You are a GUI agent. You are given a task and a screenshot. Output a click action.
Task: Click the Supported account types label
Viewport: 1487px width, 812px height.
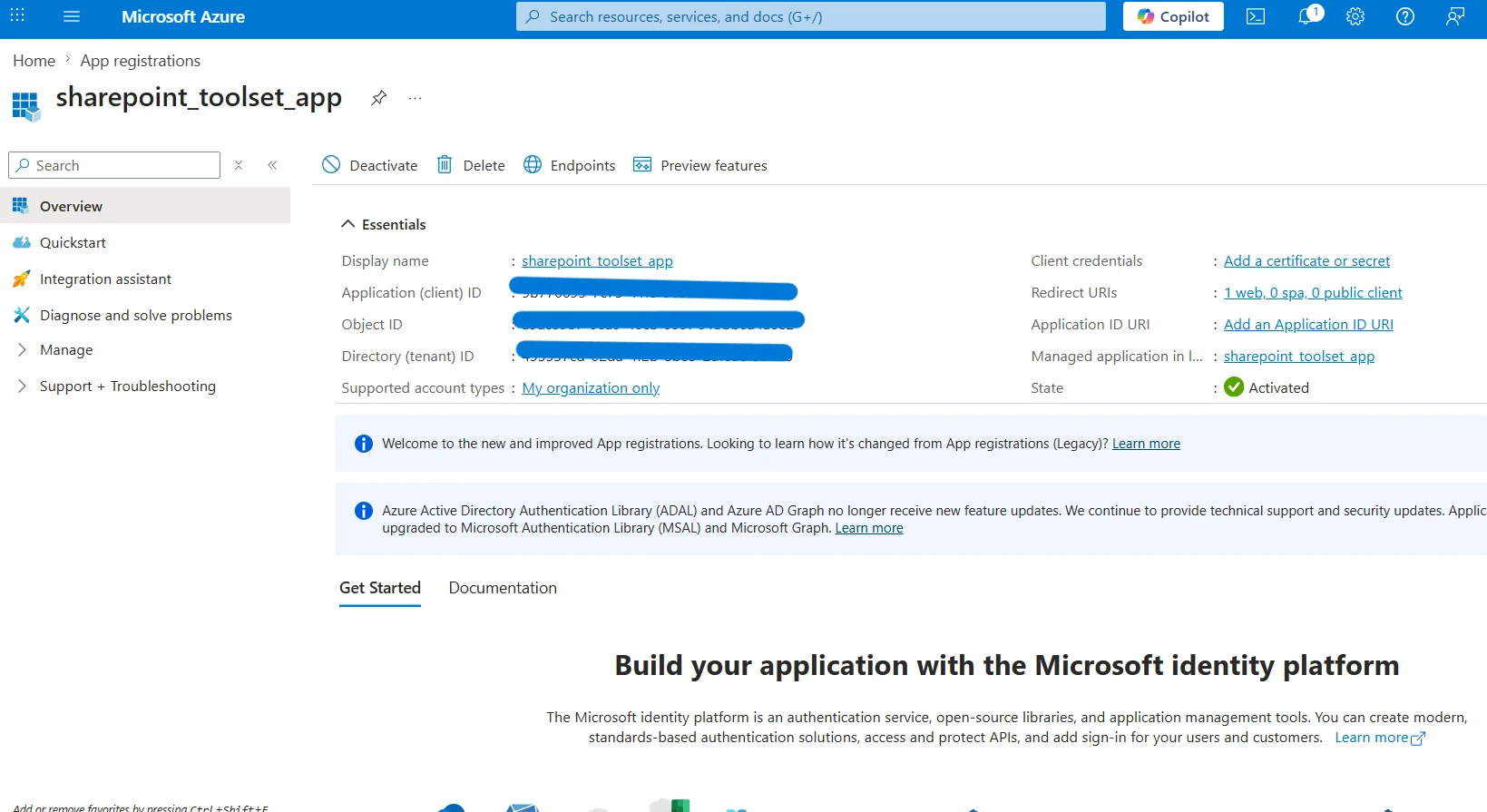[423, 388]
